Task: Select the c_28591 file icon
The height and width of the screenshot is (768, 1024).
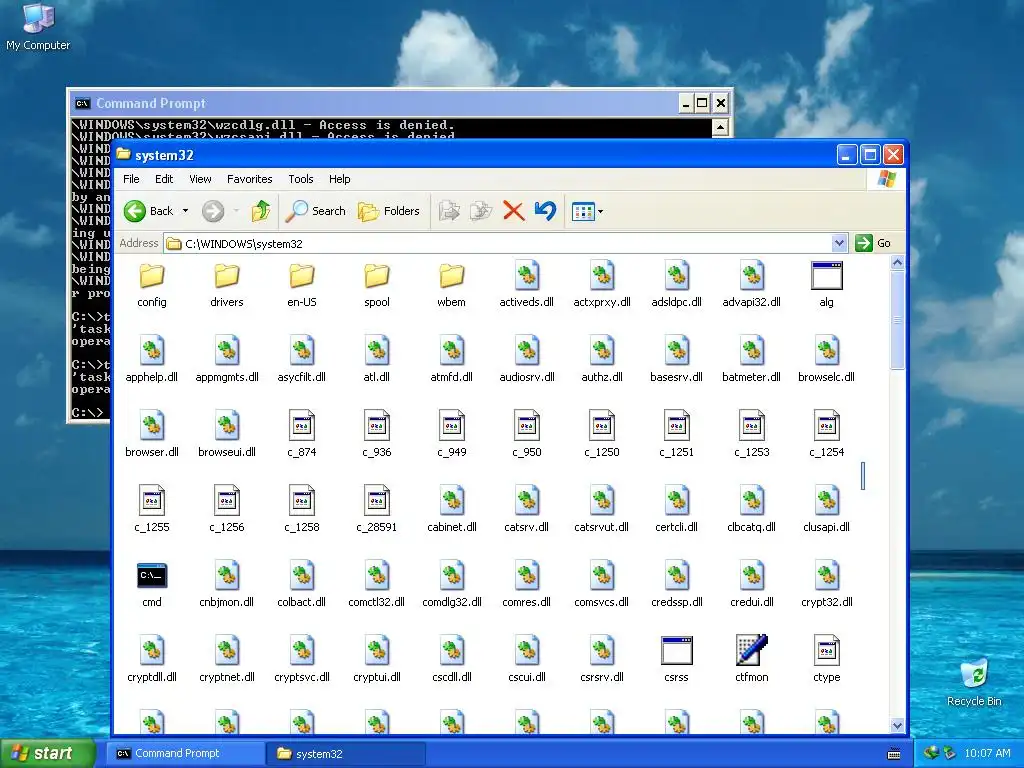Action: pyautogui.click(x=377, y=509)
